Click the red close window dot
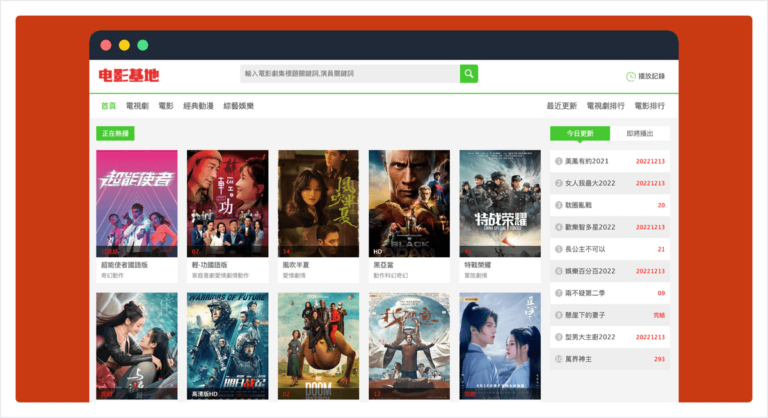This screenshot has width=768, height=418. coord(106,45)
